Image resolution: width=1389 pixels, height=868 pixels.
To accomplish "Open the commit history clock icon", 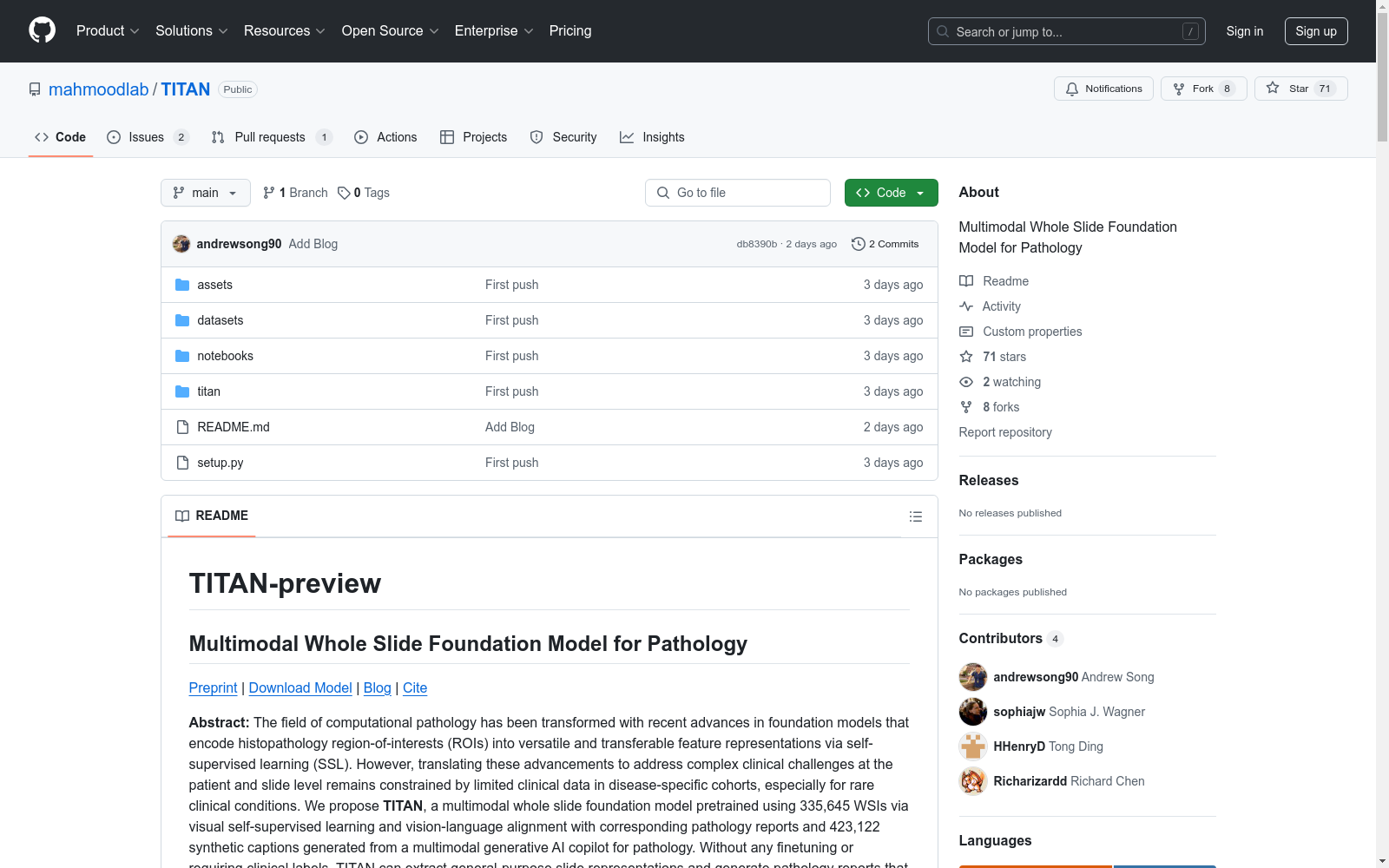I will point(859,244).
